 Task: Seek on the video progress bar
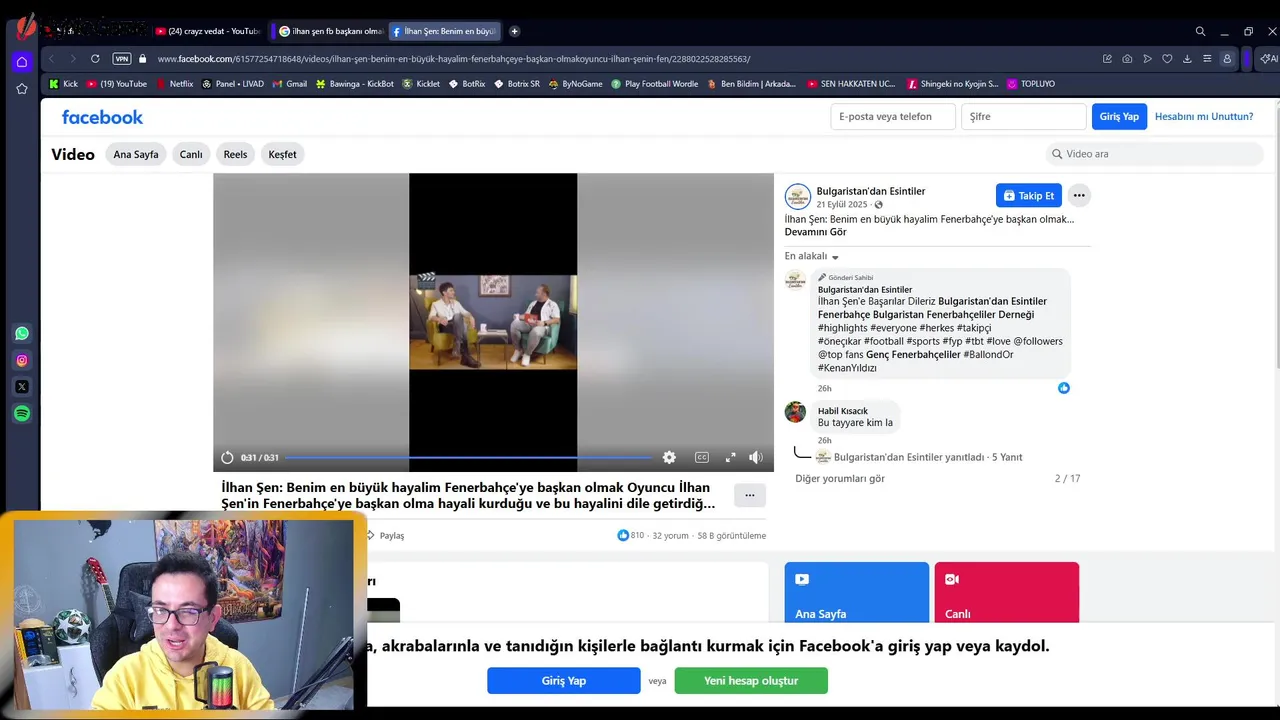click(468, 457)
